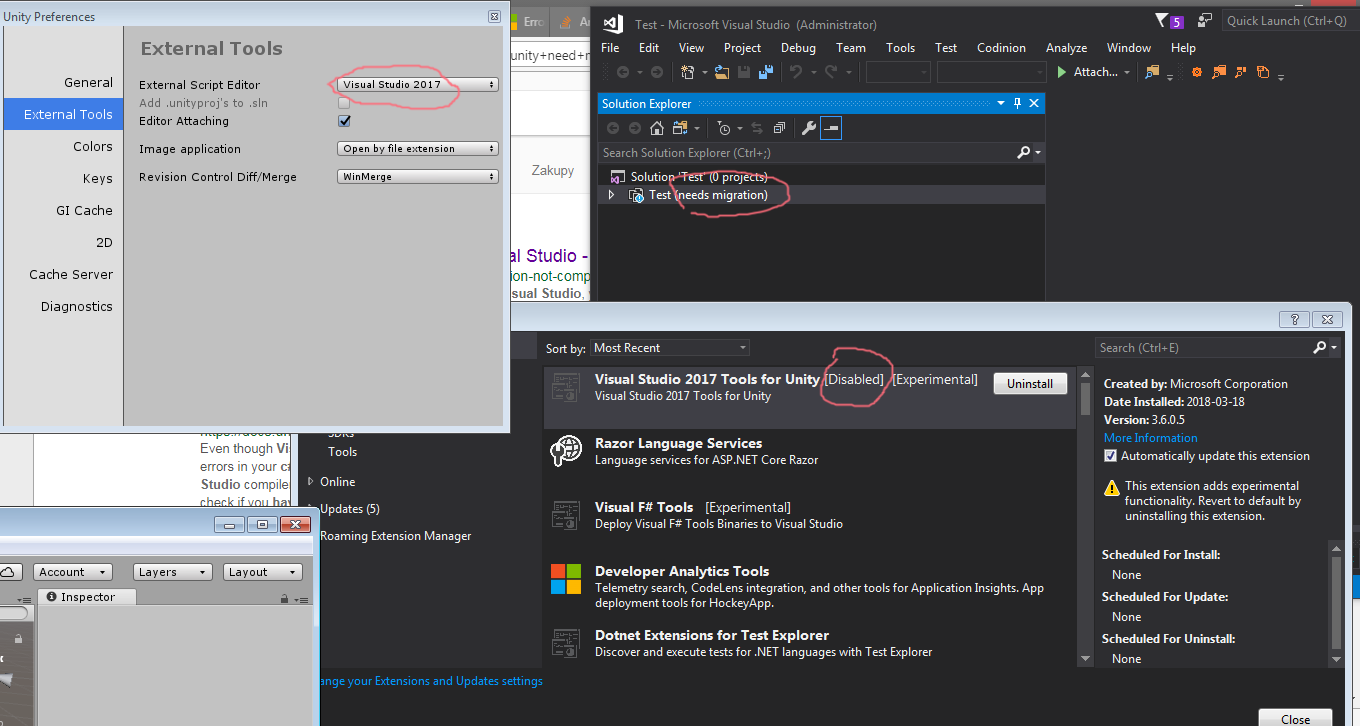
Task: Click extensions search magnifier icon
Action: pyautogui.click(x=1320, y=347)
